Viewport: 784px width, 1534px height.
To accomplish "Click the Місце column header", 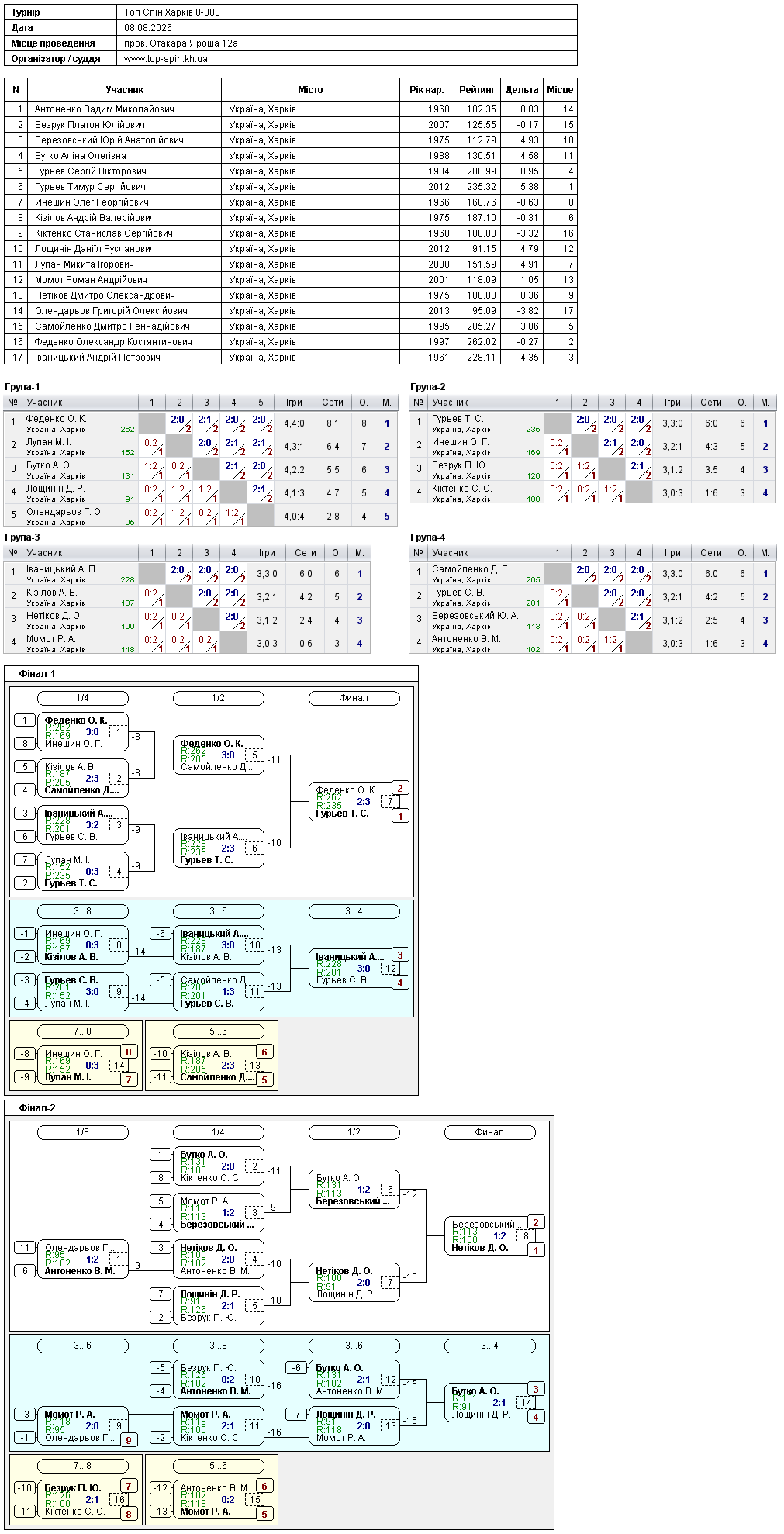I will [x=560, y=90].
